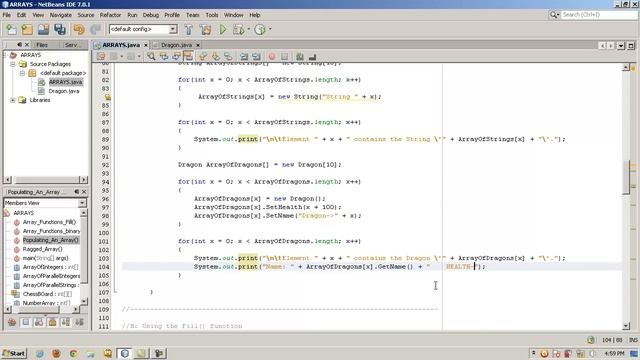Open the Refactor menu

point(110,15)
